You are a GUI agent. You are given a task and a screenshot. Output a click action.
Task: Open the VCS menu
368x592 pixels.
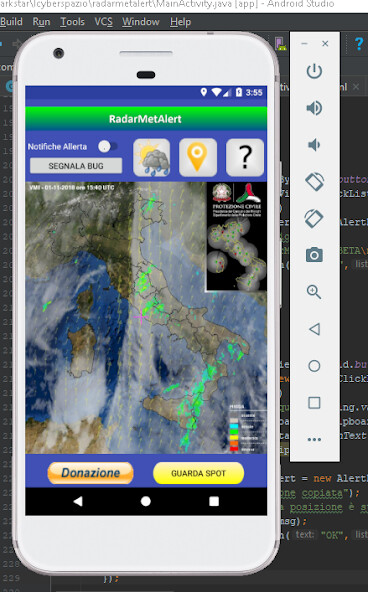click(x=103, y=22)
